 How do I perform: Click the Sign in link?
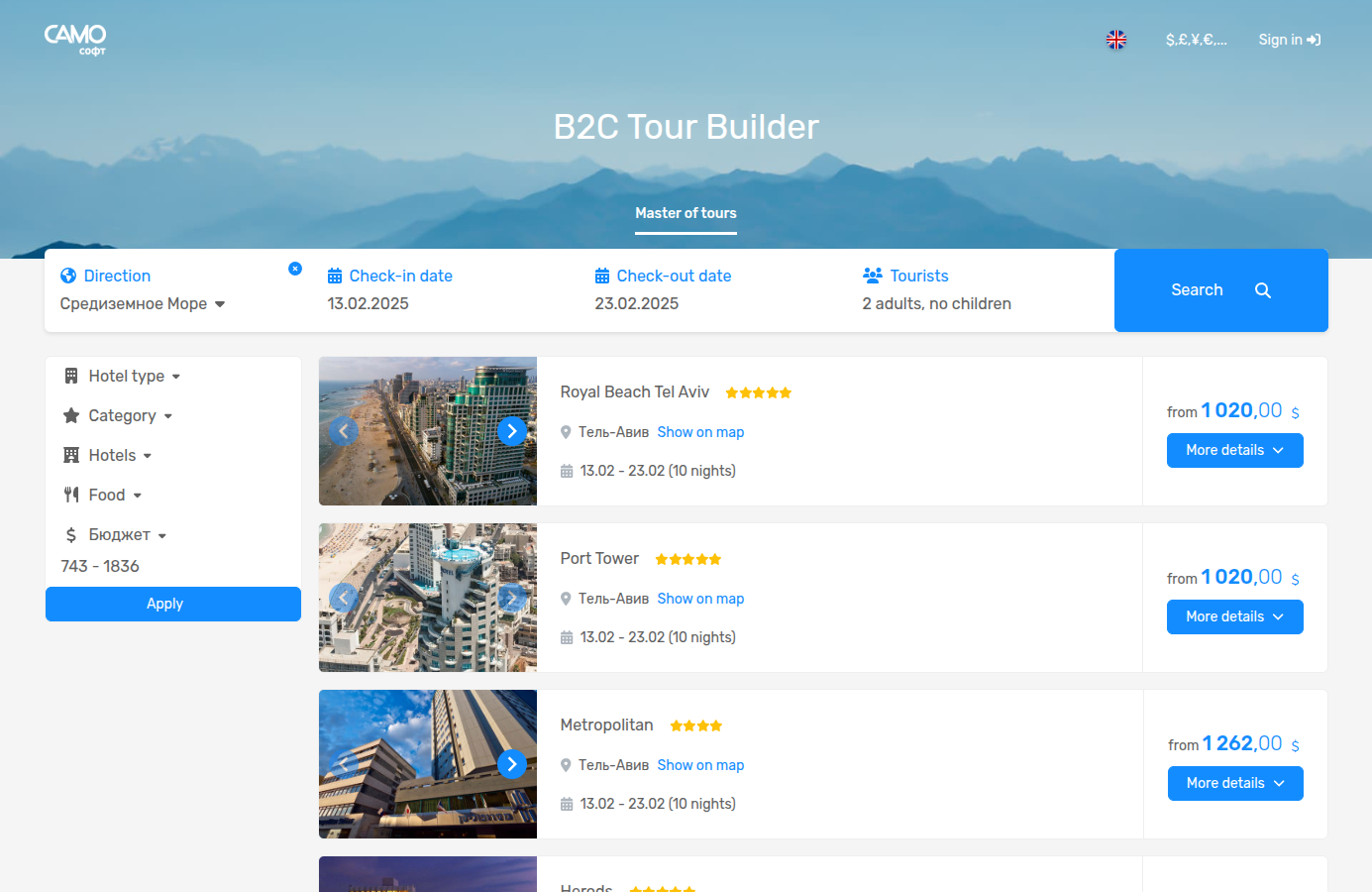coord(1290,40)
